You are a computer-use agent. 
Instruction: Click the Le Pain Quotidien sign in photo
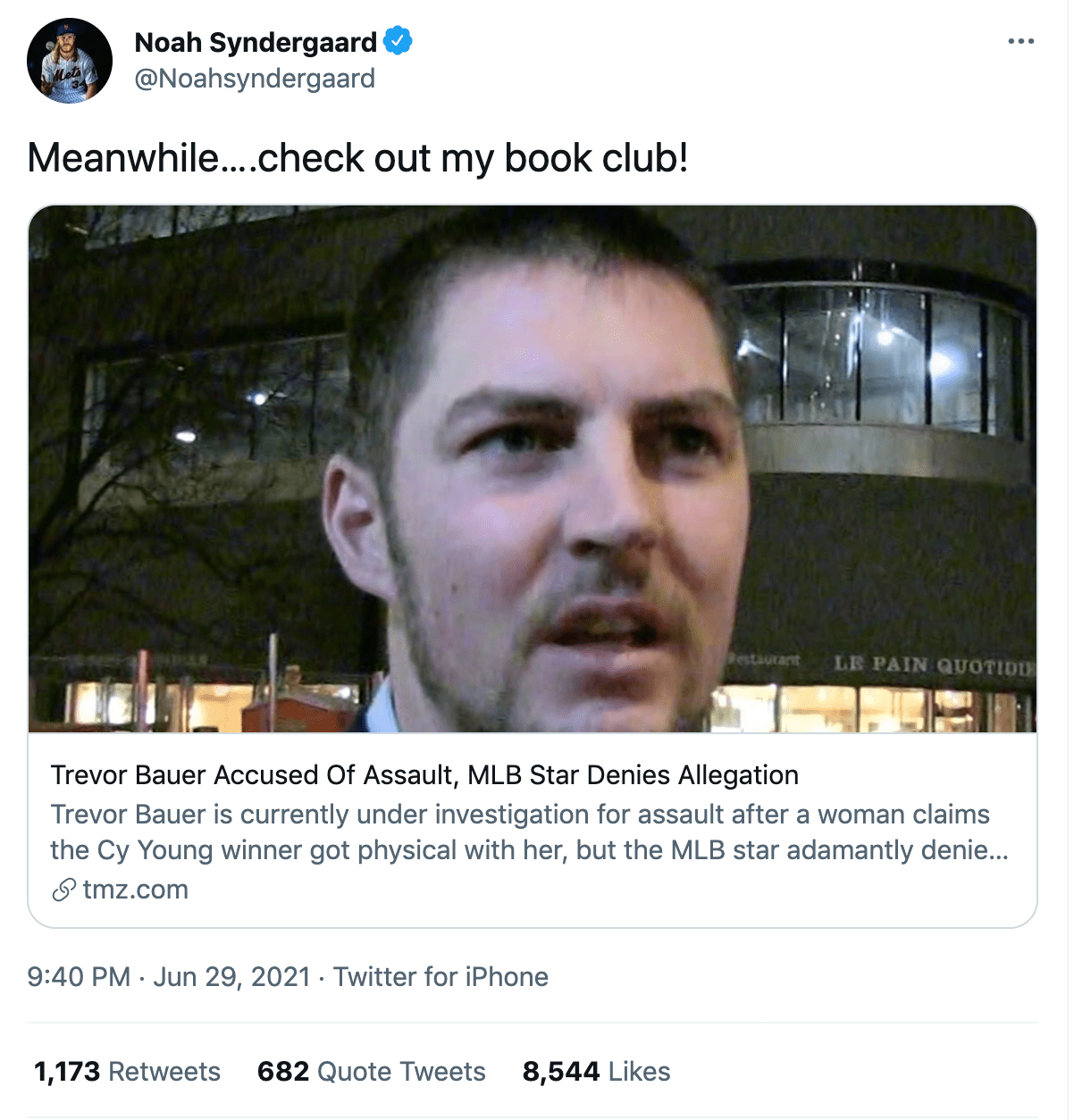point(934,664)
